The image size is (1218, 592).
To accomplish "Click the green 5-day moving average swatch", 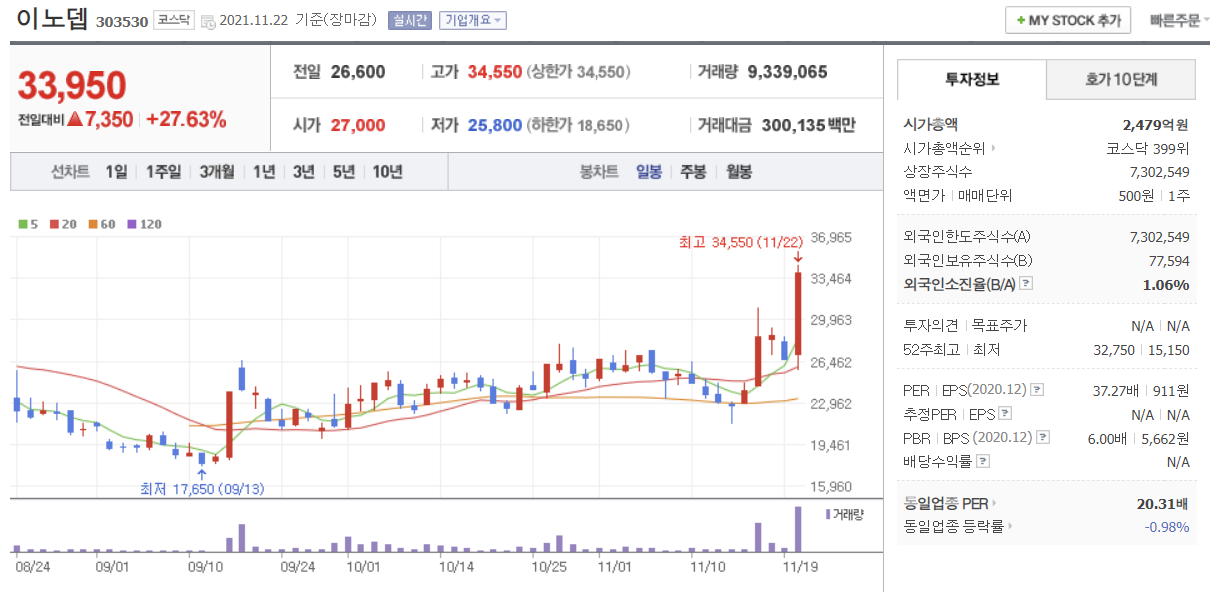I will pos(23,224).
